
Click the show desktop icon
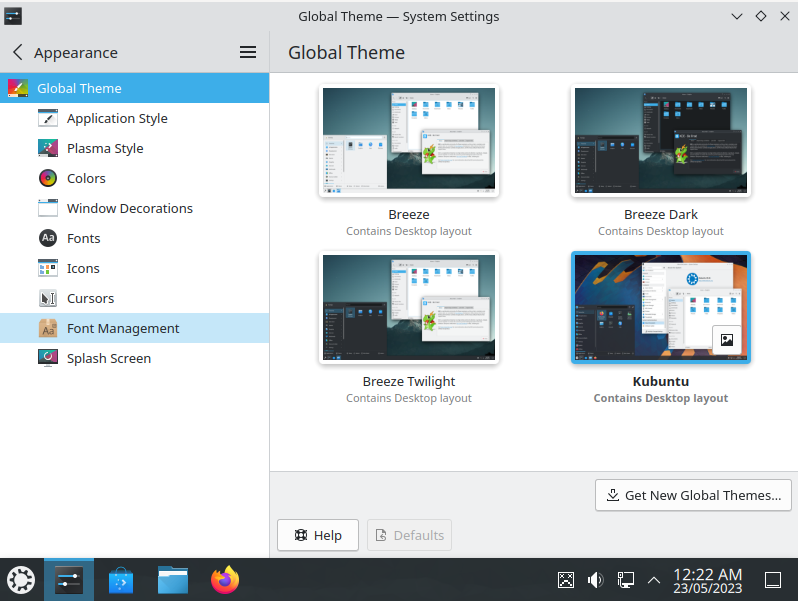773,580
